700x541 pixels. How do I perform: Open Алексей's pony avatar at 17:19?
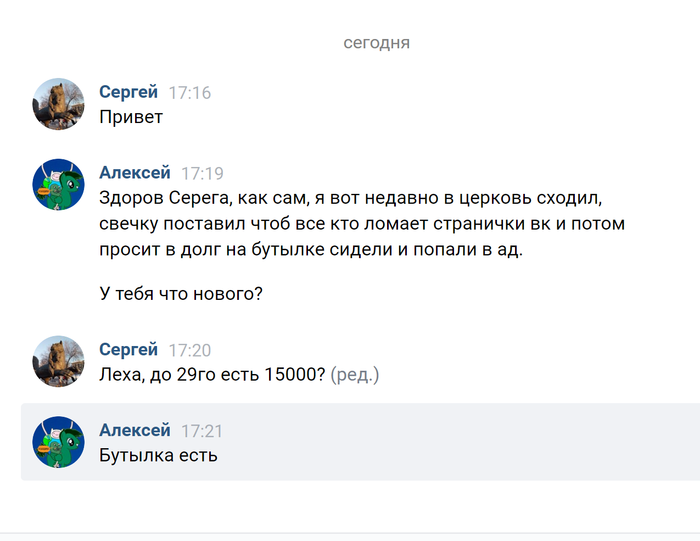pos(58,184)
